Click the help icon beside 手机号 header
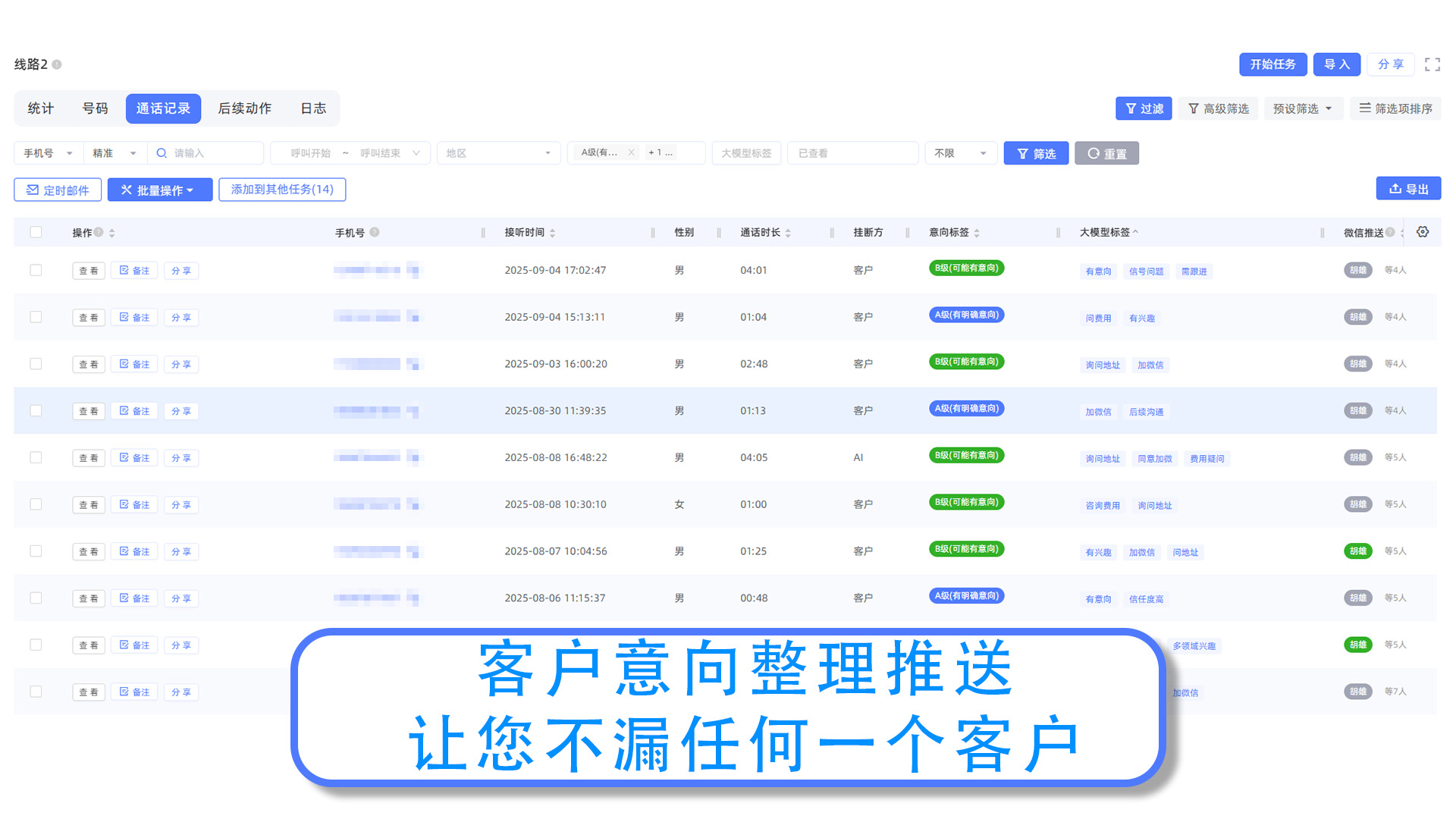1456x819 pixels. pos(375,232)
